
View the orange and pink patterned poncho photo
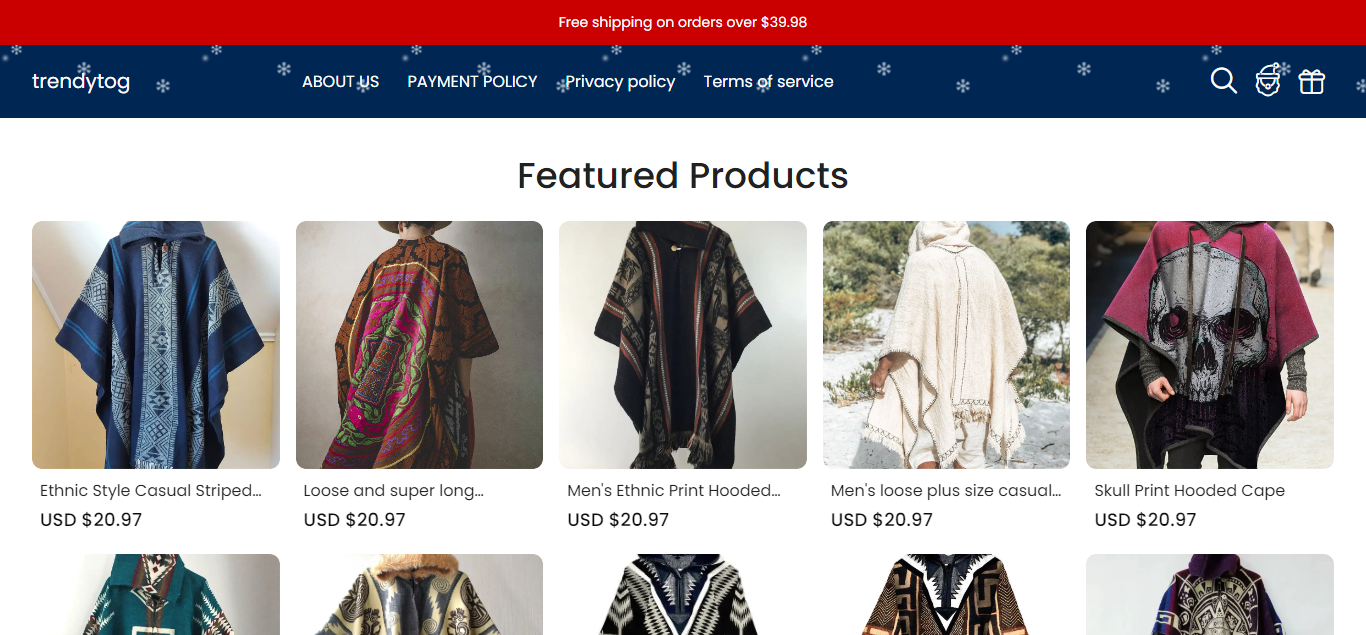[419, 345]
